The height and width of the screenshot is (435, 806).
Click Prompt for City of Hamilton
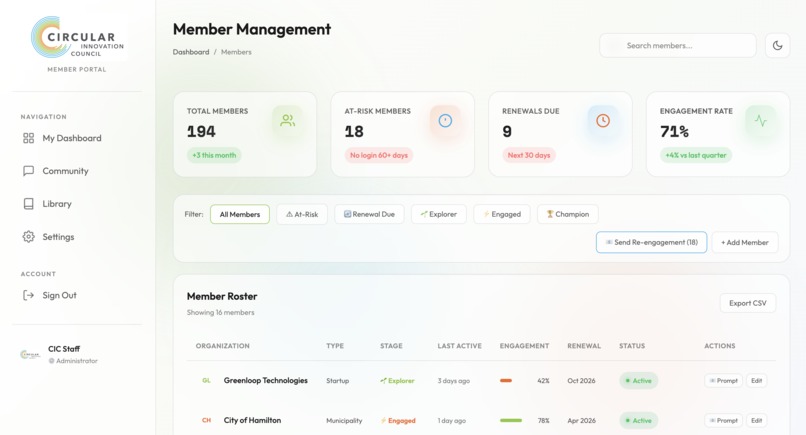[x=723, y=420]
